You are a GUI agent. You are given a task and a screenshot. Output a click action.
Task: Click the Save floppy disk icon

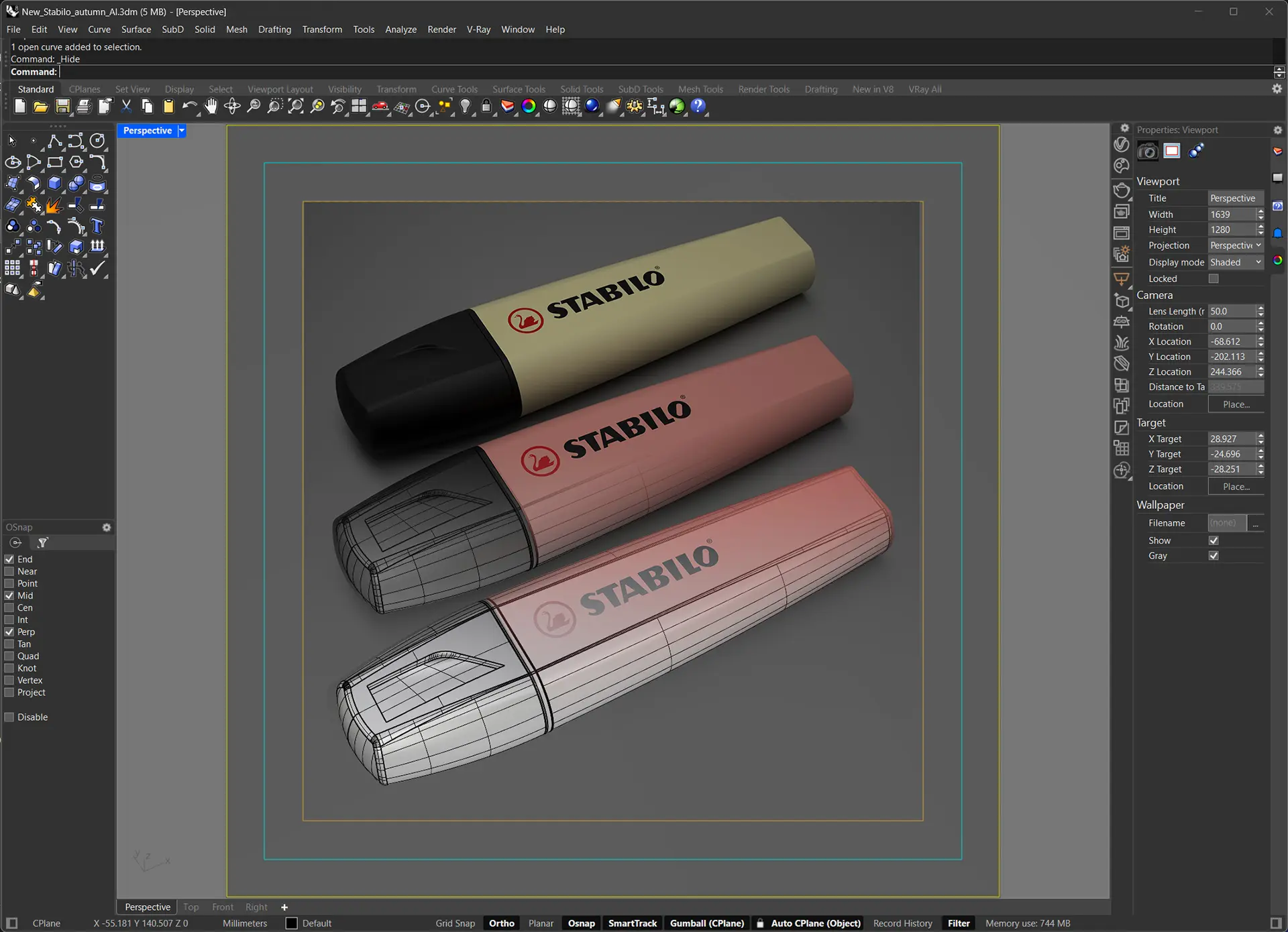(62, 106)
